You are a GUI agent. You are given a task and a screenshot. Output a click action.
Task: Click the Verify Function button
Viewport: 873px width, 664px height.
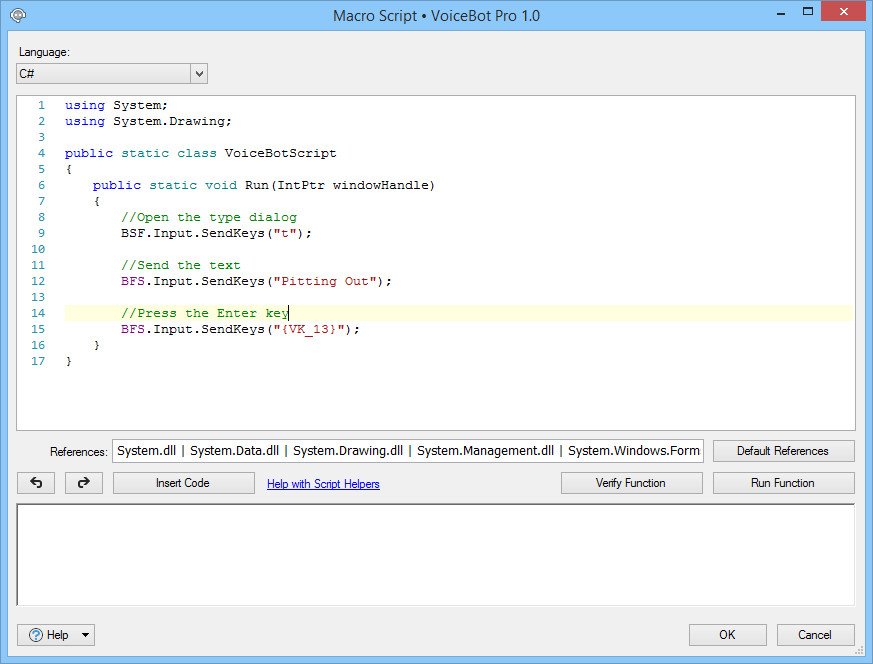click(631, 483)
